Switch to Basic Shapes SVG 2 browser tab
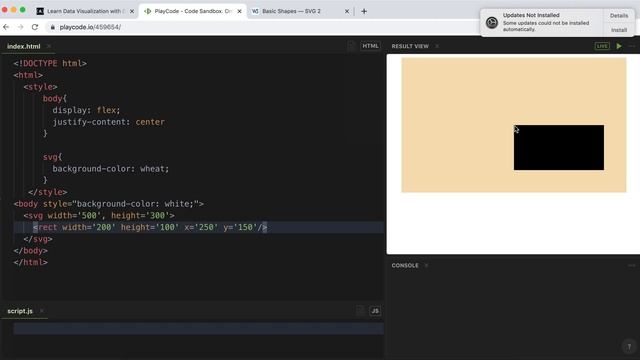 point(300,11)
